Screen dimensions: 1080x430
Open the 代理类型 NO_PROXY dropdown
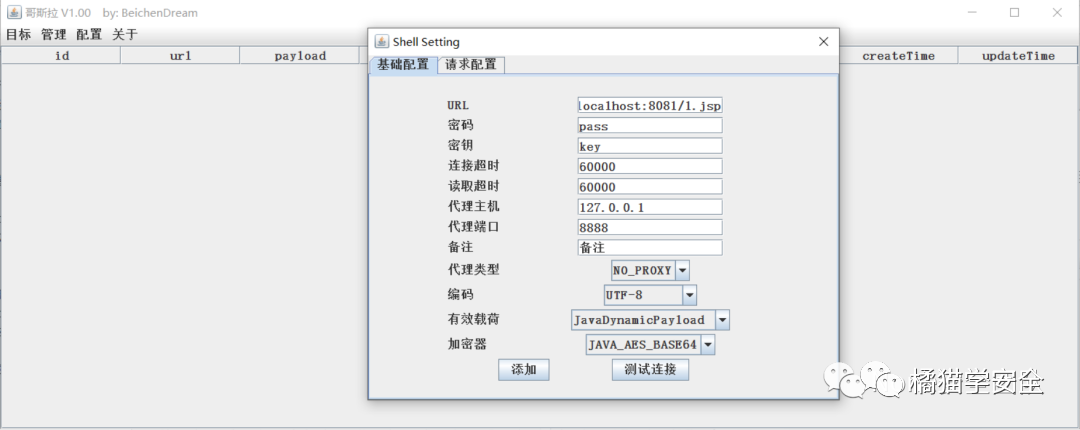click(x=650, y=270)
